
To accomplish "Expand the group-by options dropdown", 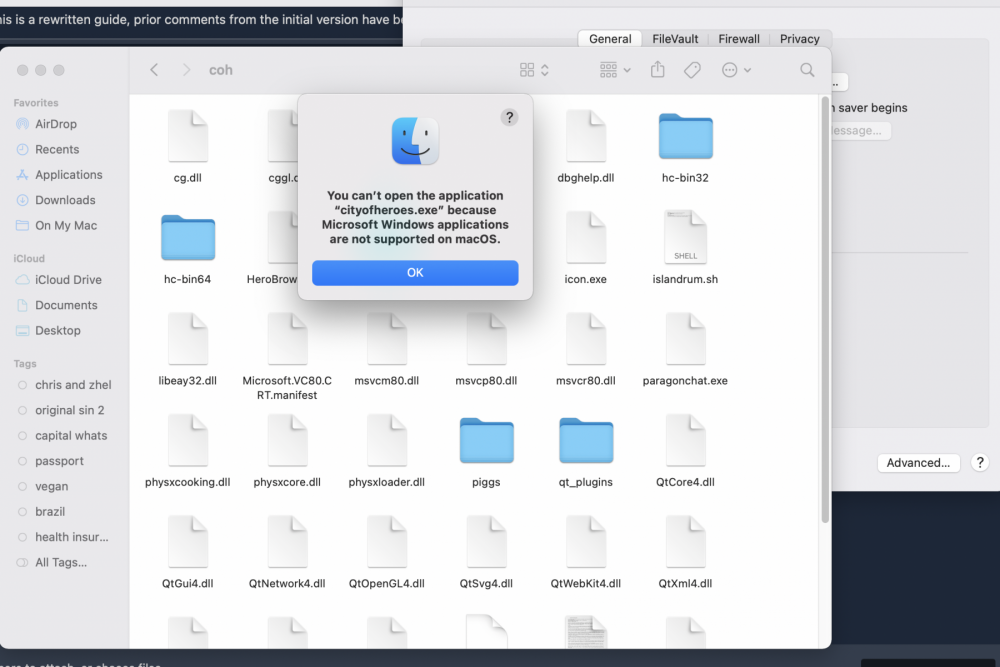I will pyautogui.click(x=614, y=70).
